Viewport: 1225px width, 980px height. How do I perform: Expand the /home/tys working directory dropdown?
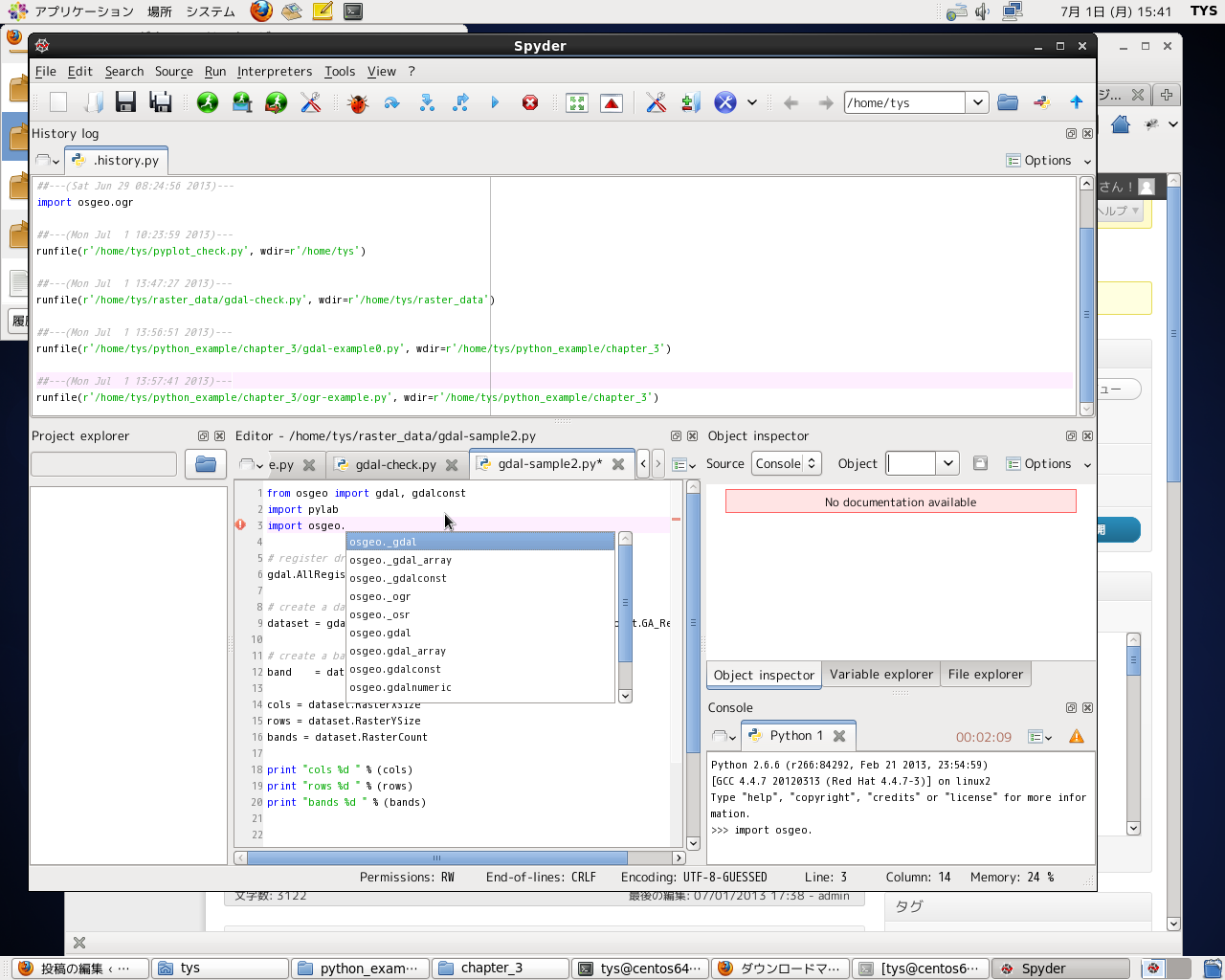point(976,102)
